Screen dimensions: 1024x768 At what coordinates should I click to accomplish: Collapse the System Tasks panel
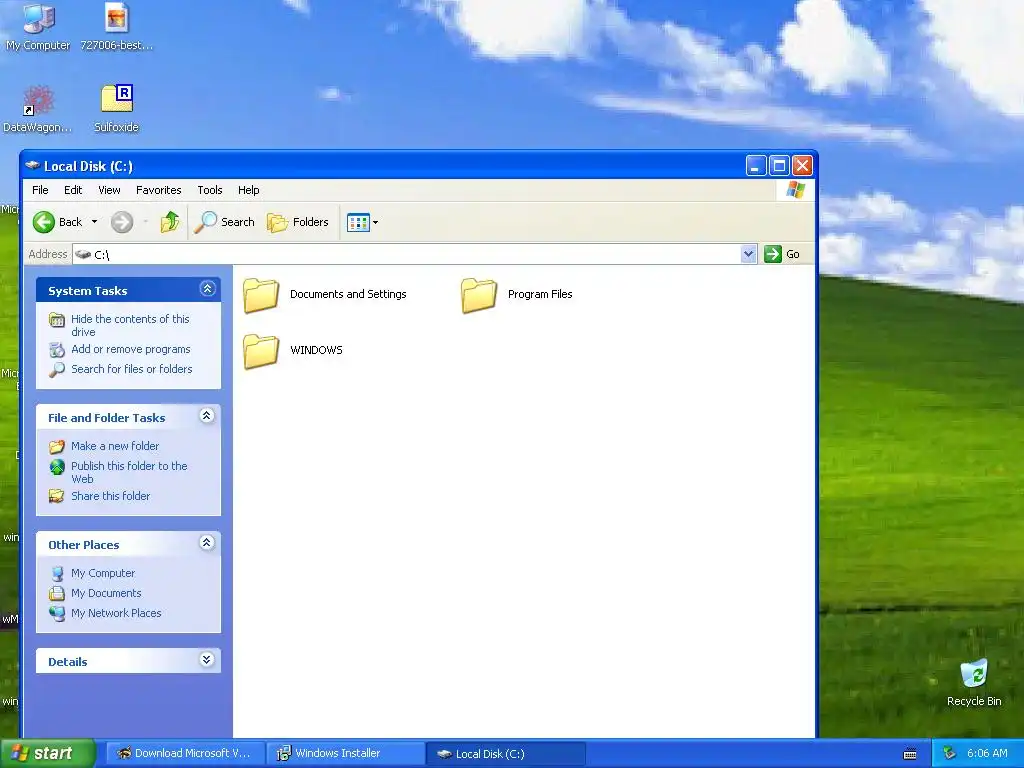pos(208,289)
